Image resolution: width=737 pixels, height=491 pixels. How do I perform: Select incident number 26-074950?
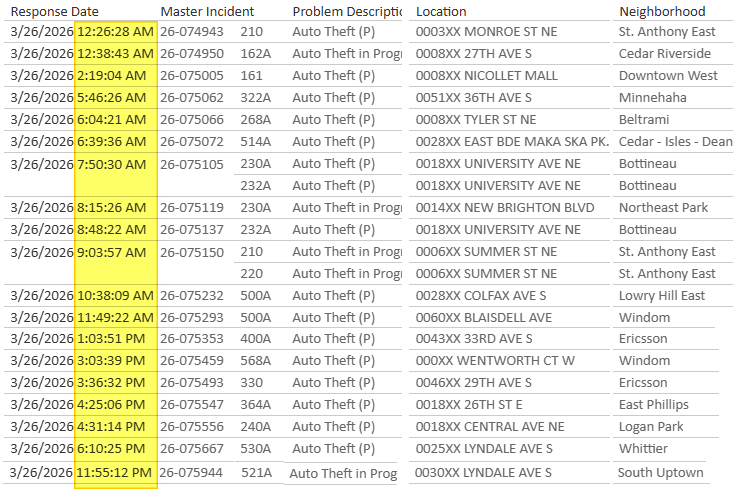[192, 54]
